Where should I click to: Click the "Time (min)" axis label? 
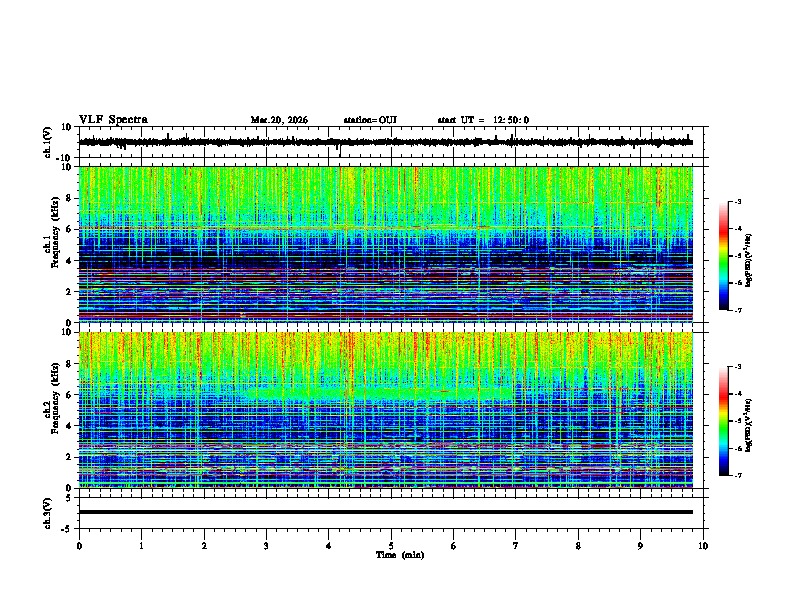pos(400,555)
